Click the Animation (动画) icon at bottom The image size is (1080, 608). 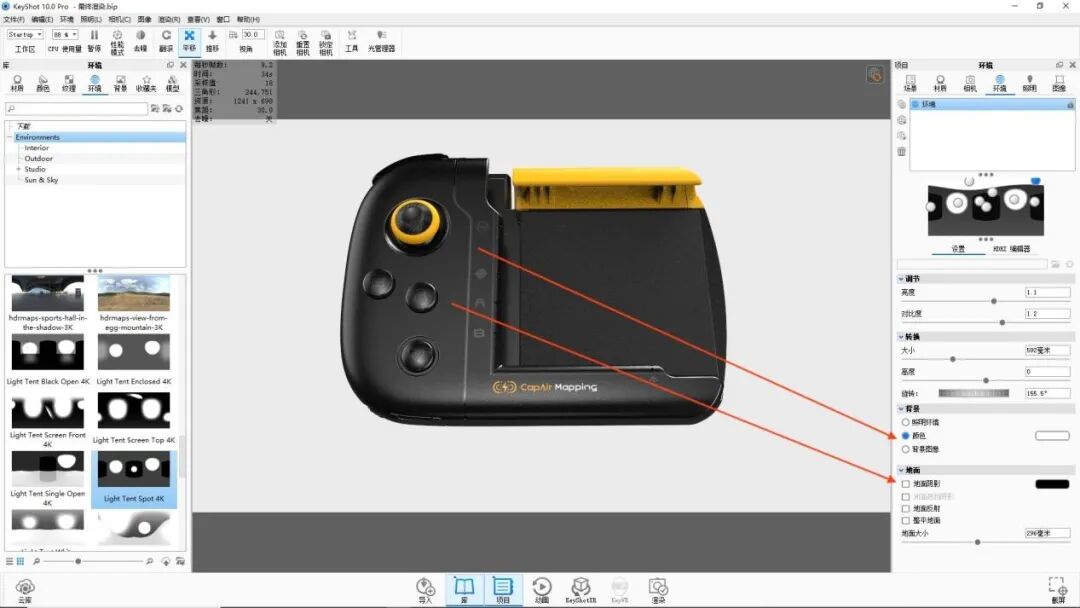point(543,588)
